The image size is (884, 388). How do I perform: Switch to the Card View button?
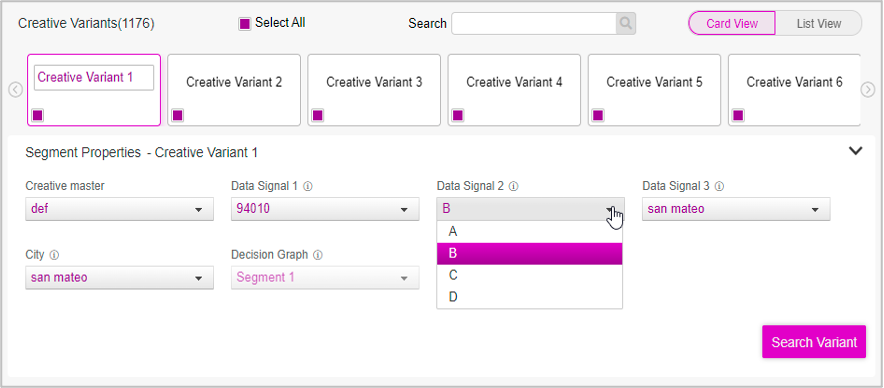coord(732,24)
